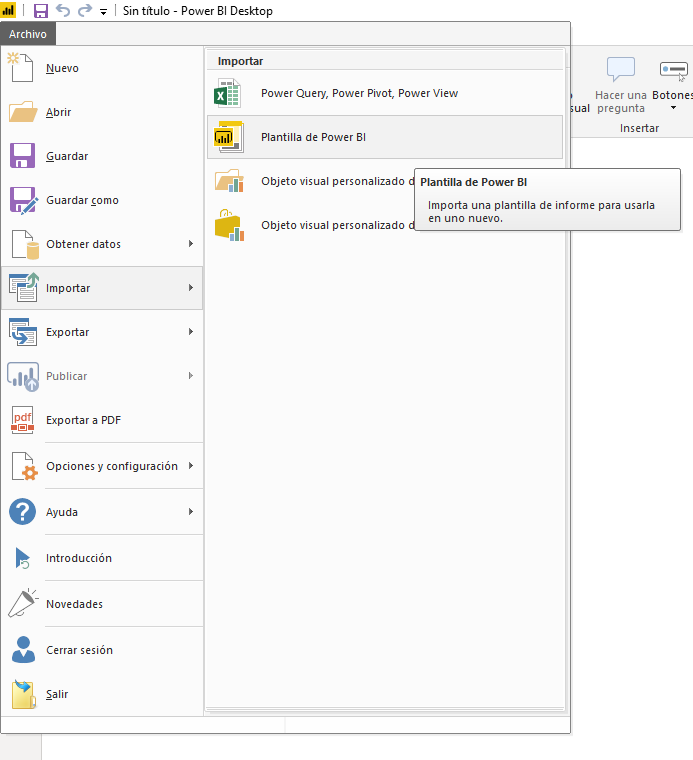Click the second Objeto visual personalizado entry
Image resolution: width=693 pixels, height=760 pixels.
click(338, 225)
